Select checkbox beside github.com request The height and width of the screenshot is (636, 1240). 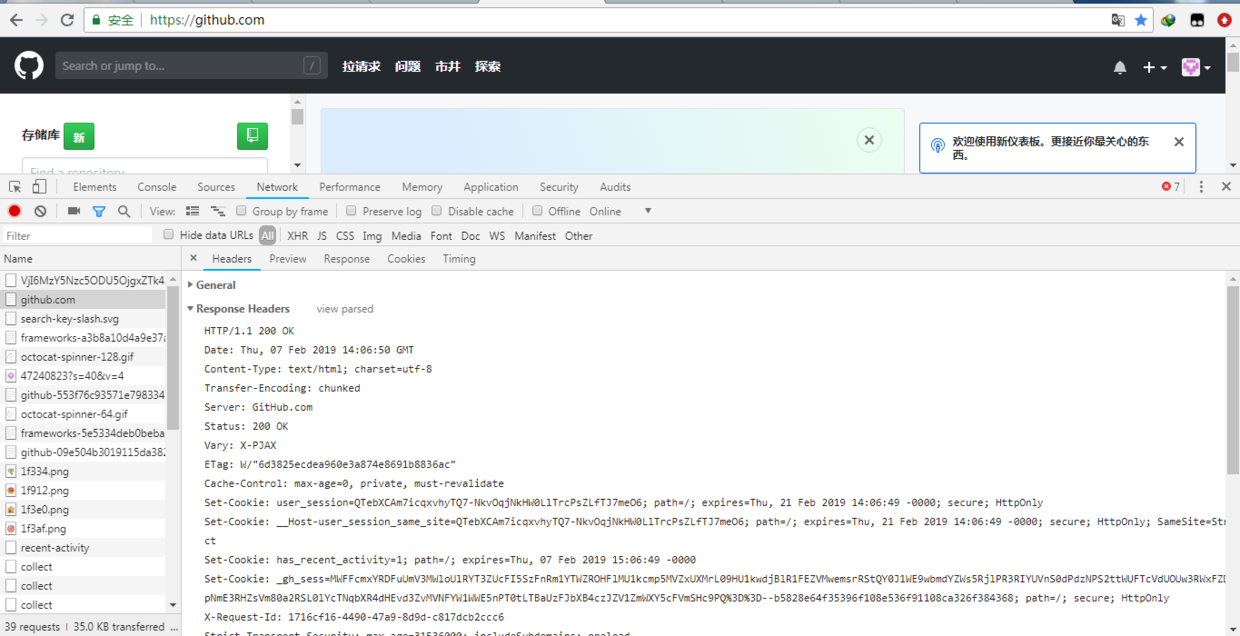pos(11,300)
